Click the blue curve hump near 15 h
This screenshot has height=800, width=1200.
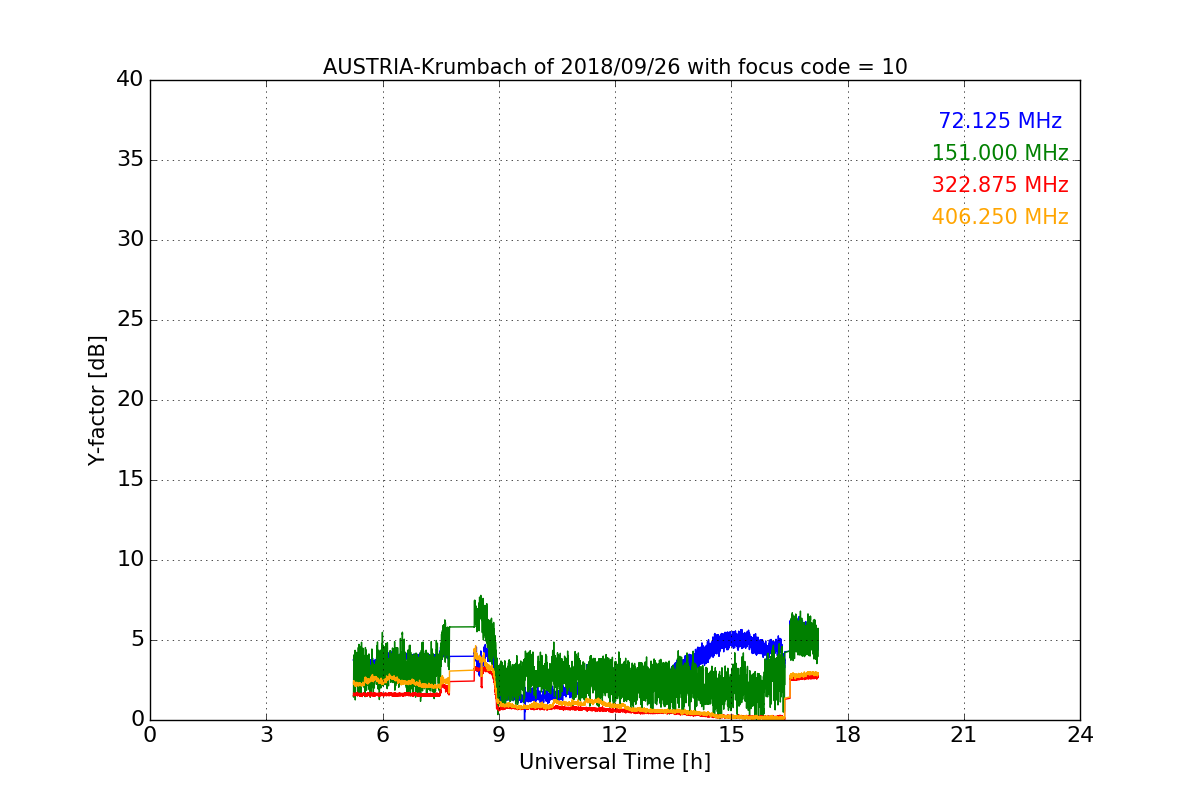click(x=733, y=640)
